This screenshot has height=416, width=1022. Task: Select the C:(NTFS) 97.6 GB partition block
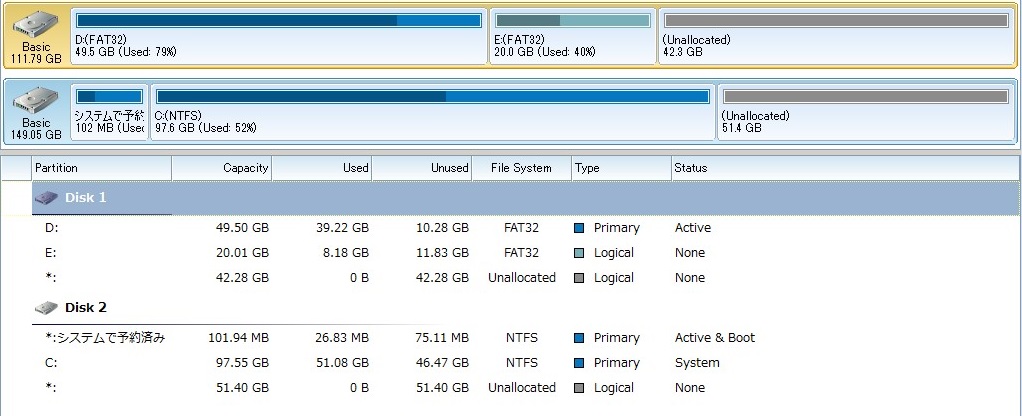[432, 112]
